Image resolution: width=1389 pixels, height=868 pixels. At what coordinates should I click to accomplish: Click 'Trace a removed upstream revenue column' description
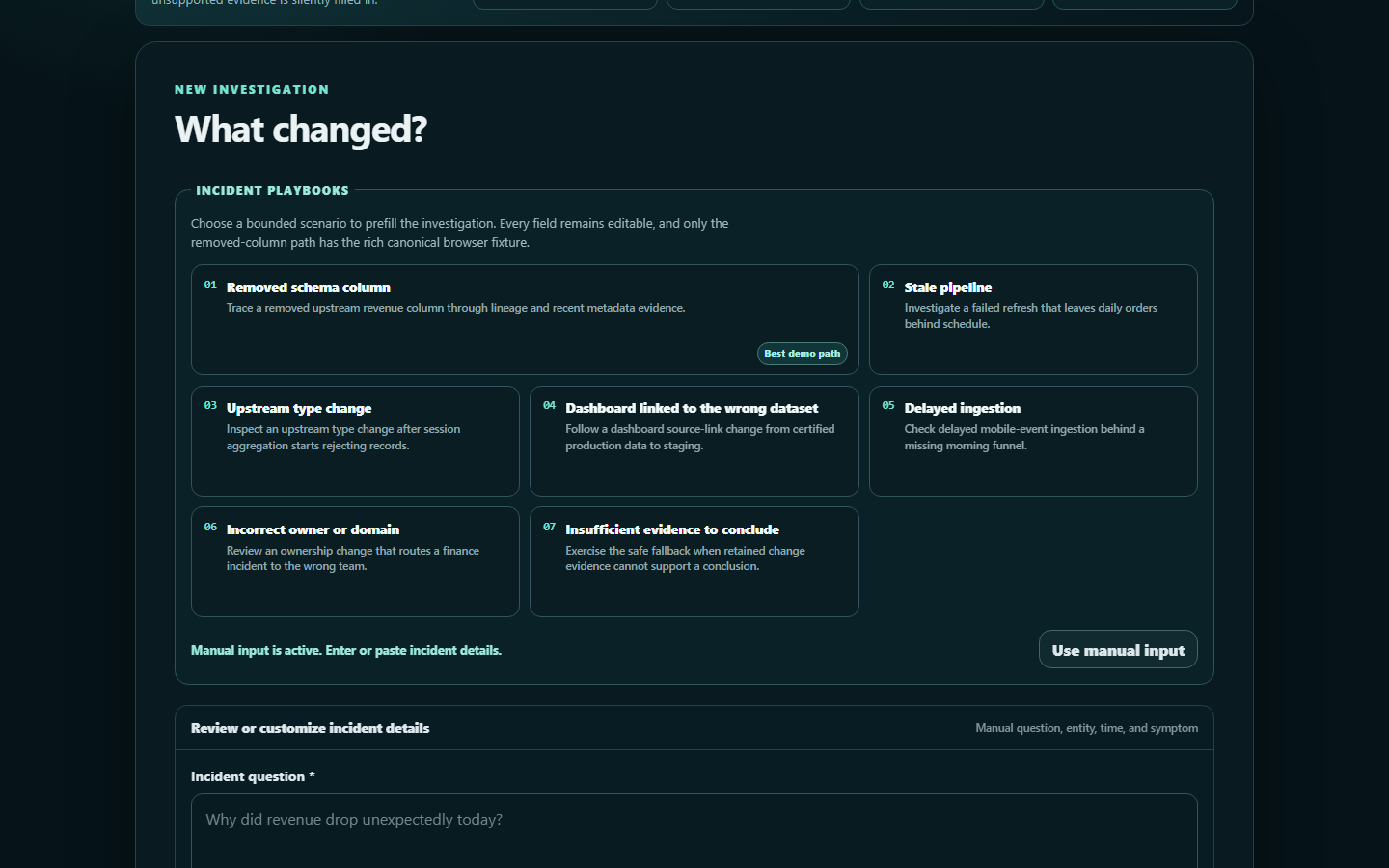(x=456, y=308)
